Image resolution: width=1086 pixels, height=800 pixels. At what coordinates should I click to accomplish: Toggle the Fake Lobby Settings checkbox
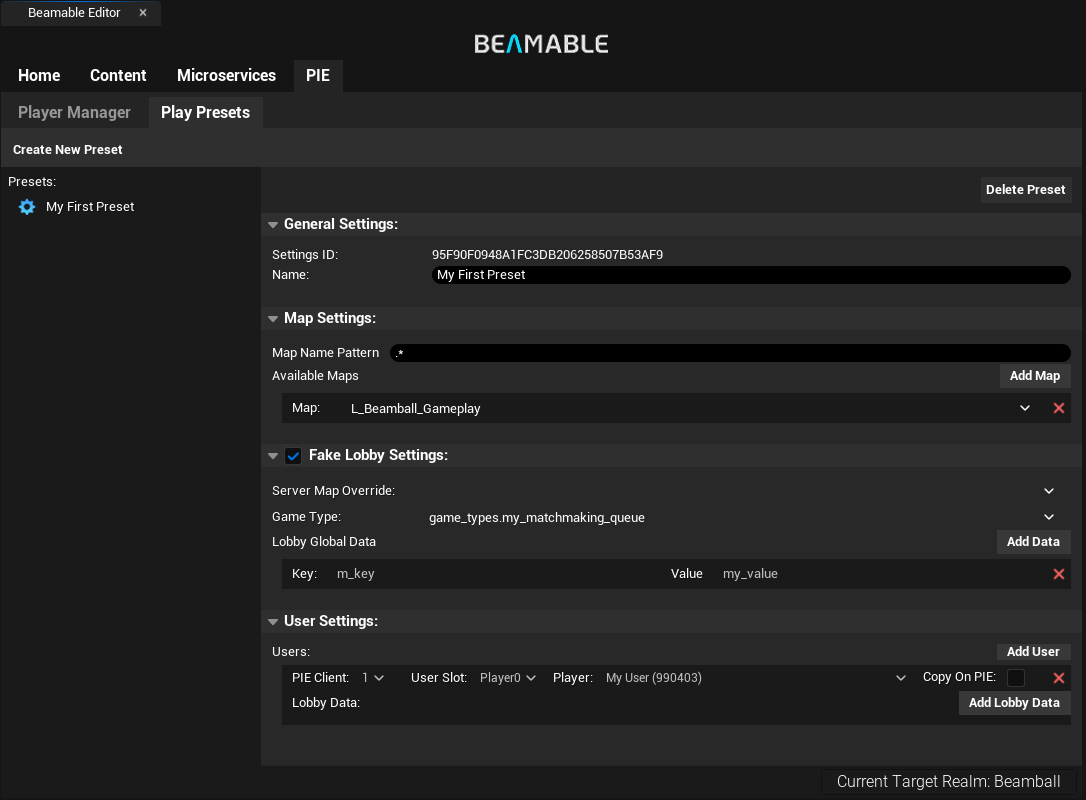point(293,456)
